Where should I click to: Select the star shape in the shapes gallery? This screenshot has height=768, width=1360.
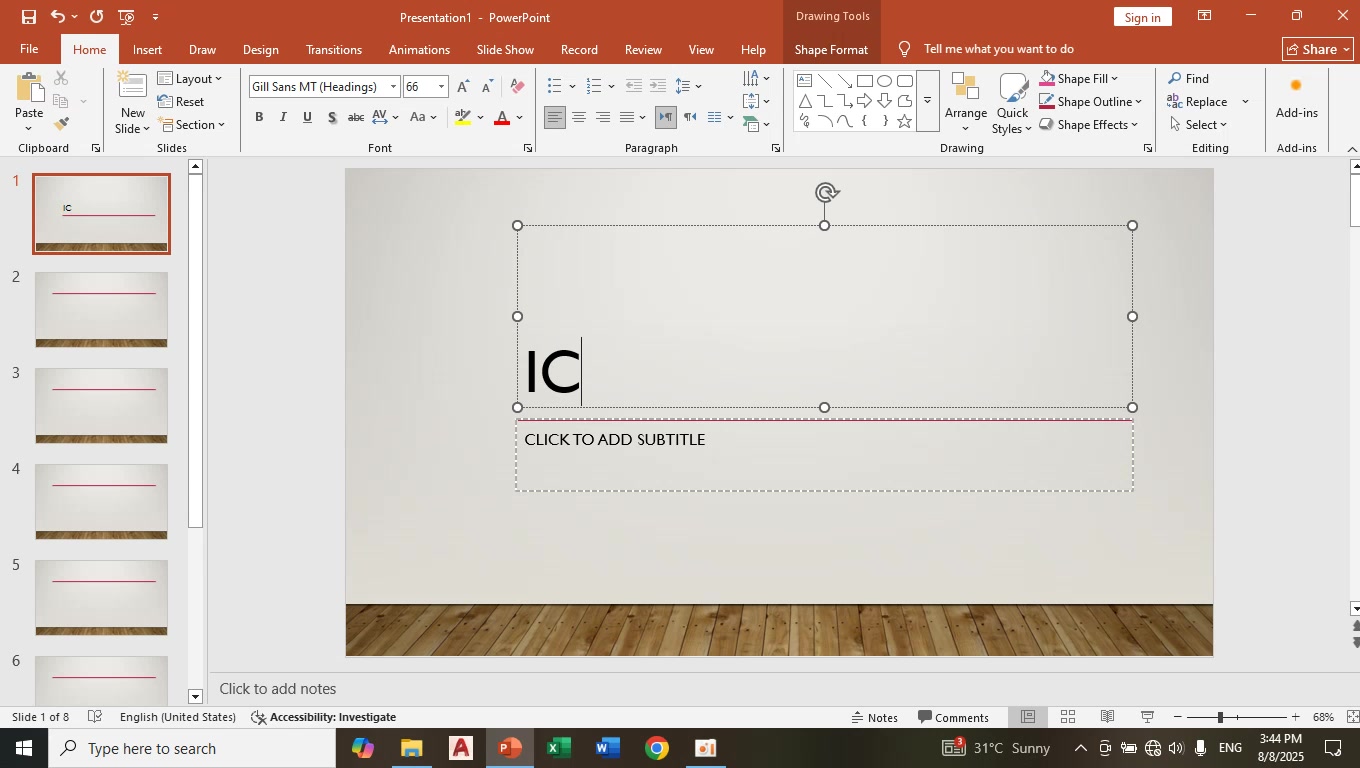tap(904, 122)
